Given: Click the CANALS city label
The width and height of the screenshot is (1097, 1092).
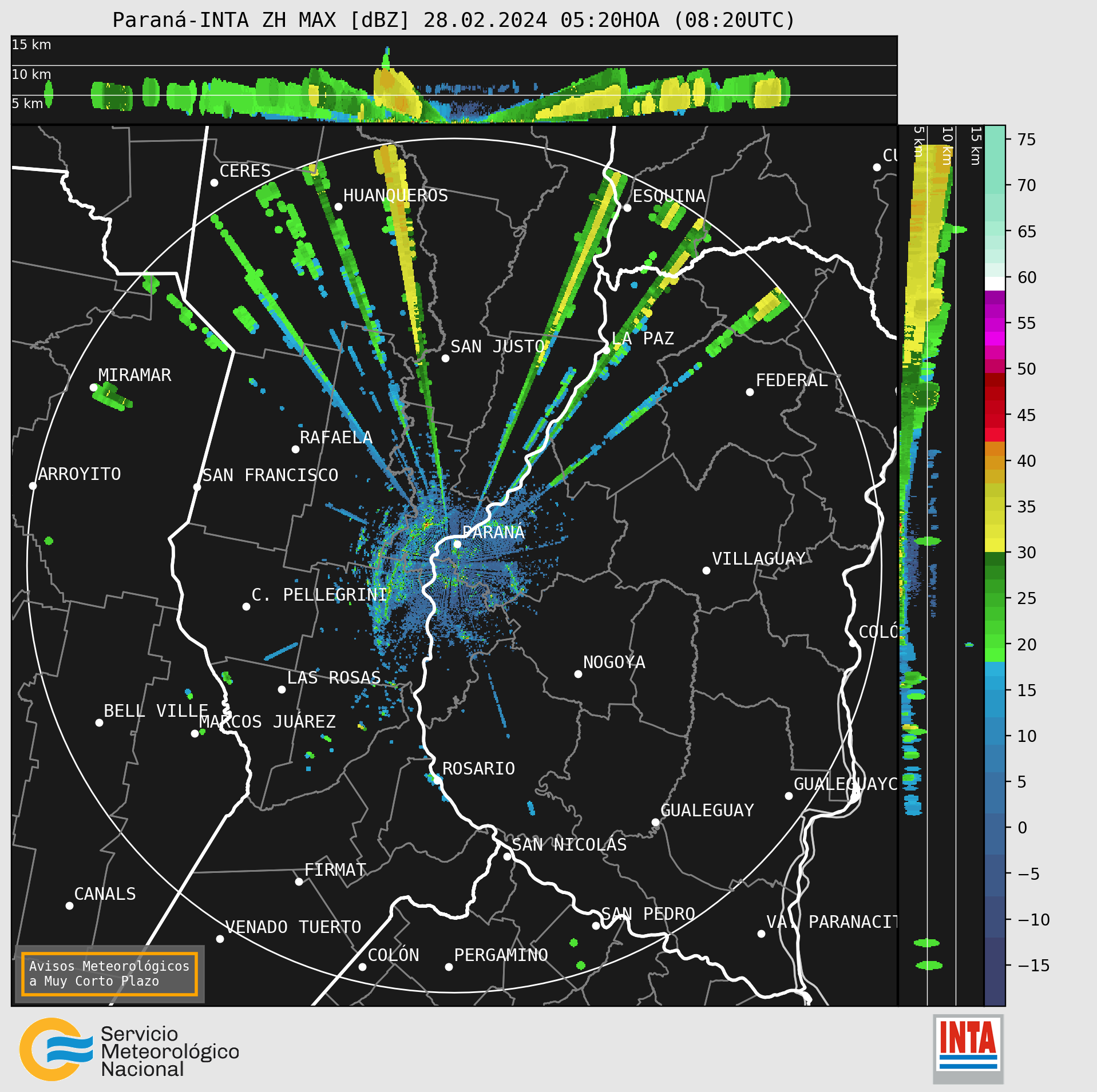Looking at the screenshot, I should 105,894.
